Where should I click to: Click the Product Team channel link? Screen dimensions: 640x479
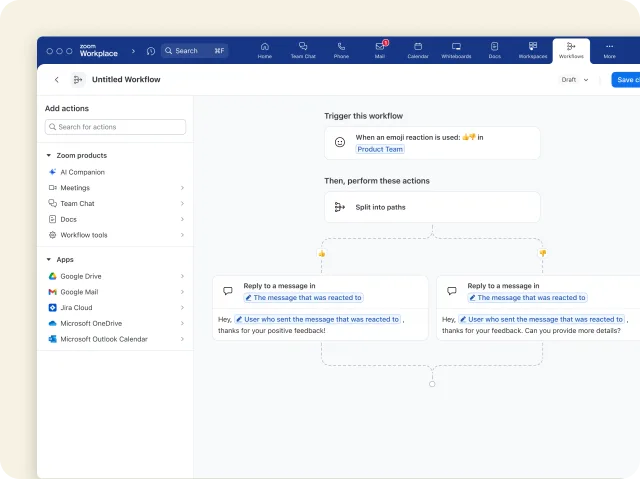[380, 149]
